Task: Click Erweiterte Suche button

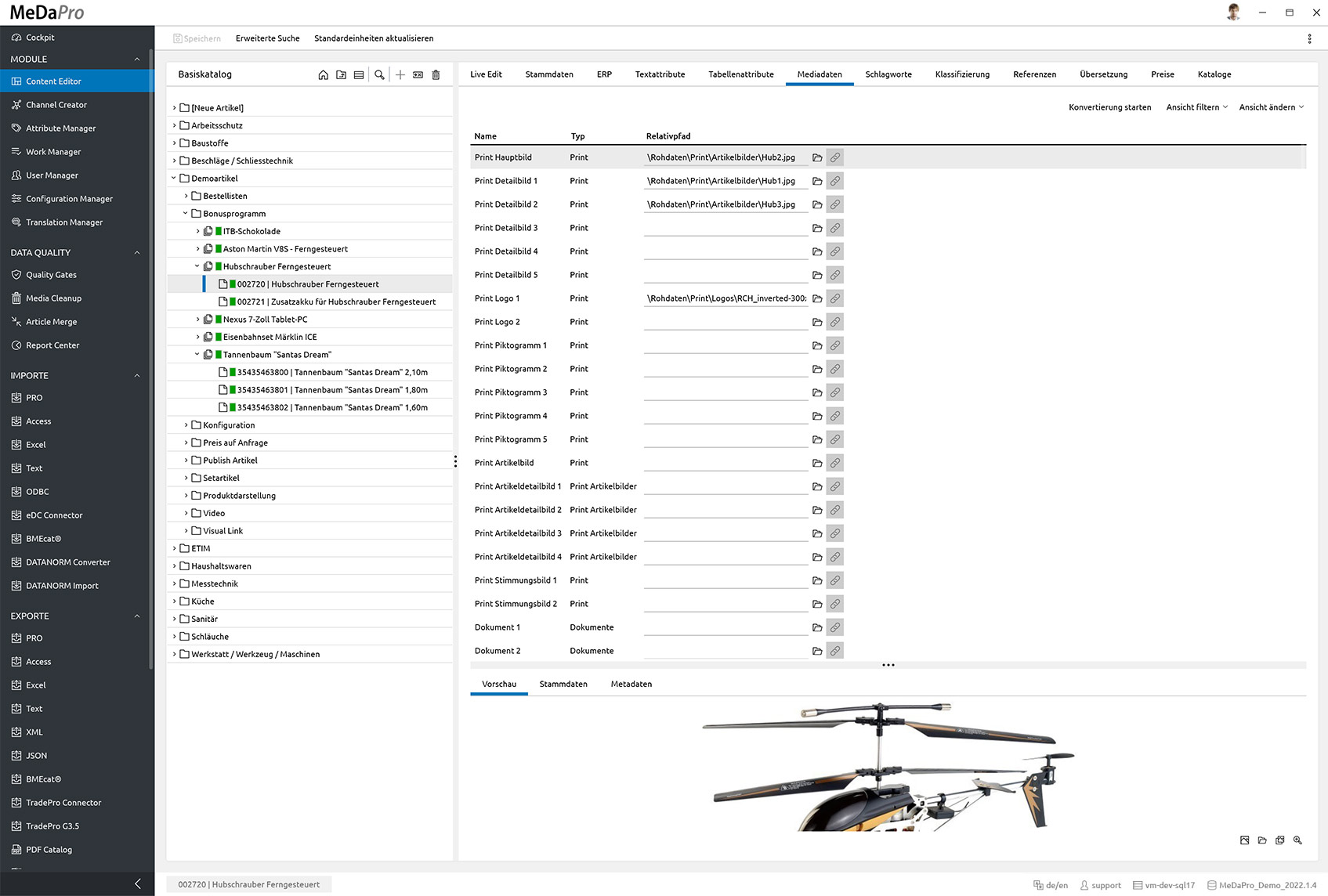Action: pyautogui.click(x=267, y=38)
